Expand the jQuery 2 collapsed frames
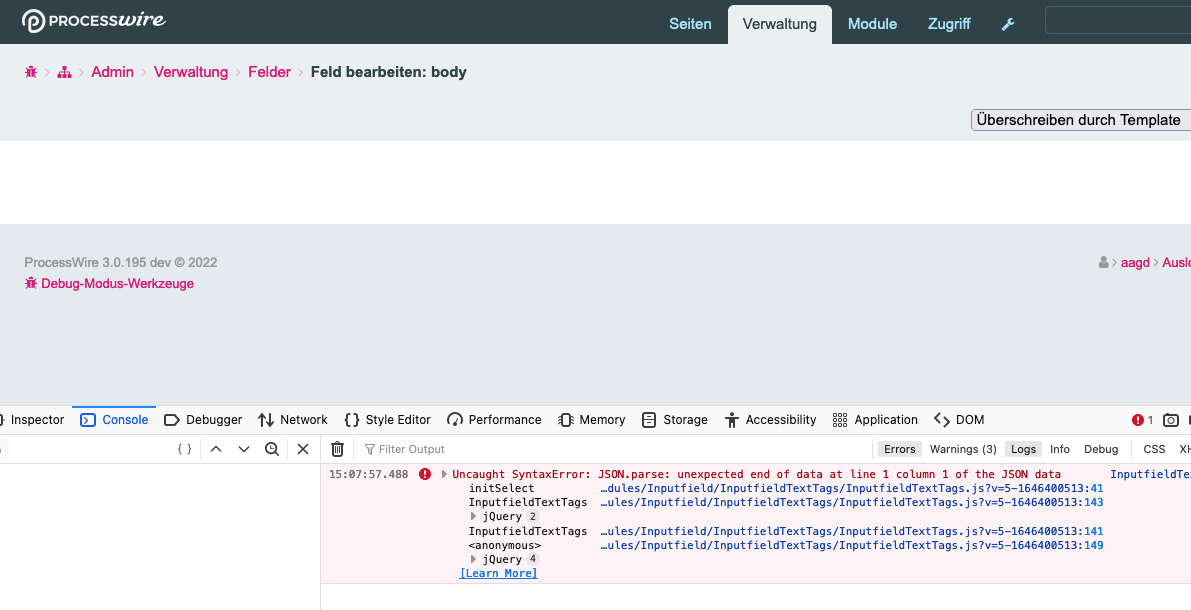Image resolution: width=1191 pixels, height=610 pixels. click(474, 516)
